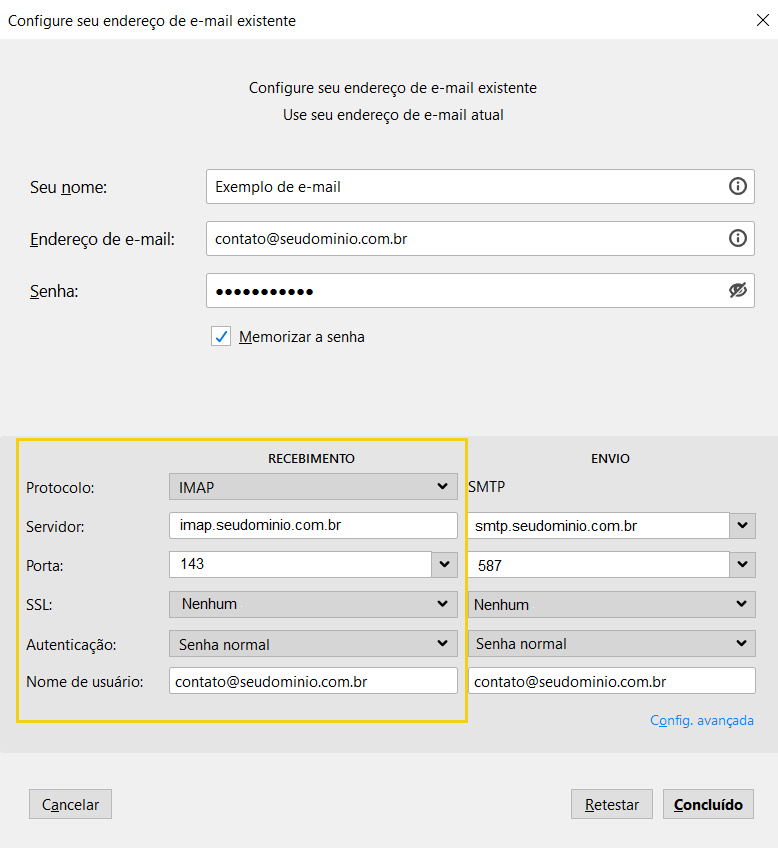
Task: Expand the incoming port 143 dropdown arrow
Action: (x=444, y=565)
